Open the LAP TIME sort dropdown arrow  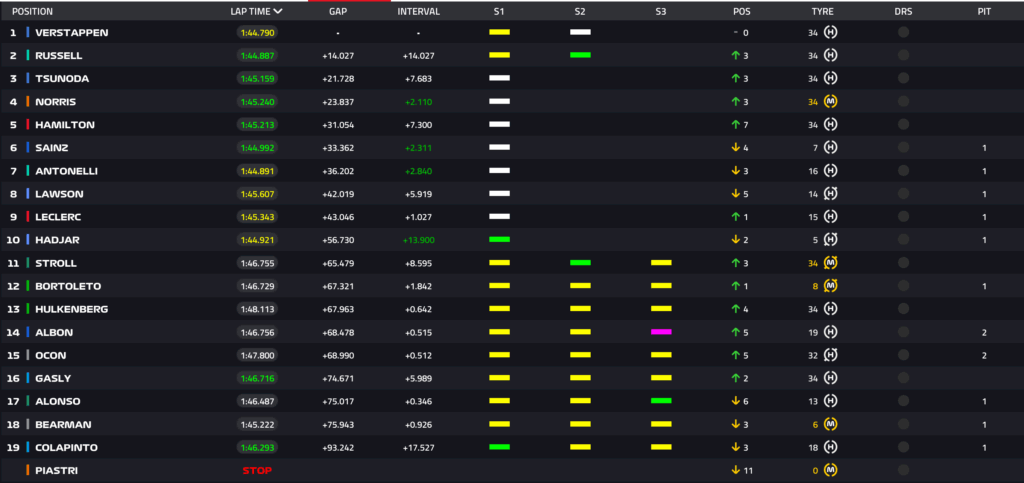pyautogui.click(x=278, y=12)
